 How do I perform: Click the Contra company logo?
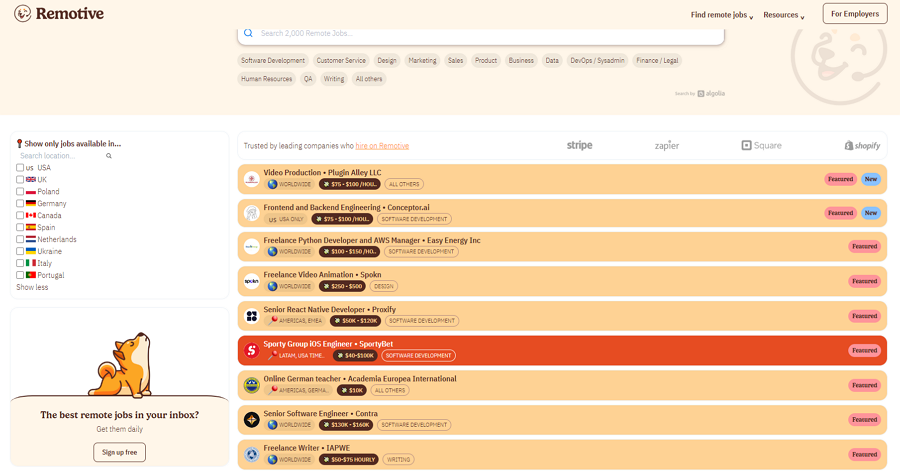point(252,419)
